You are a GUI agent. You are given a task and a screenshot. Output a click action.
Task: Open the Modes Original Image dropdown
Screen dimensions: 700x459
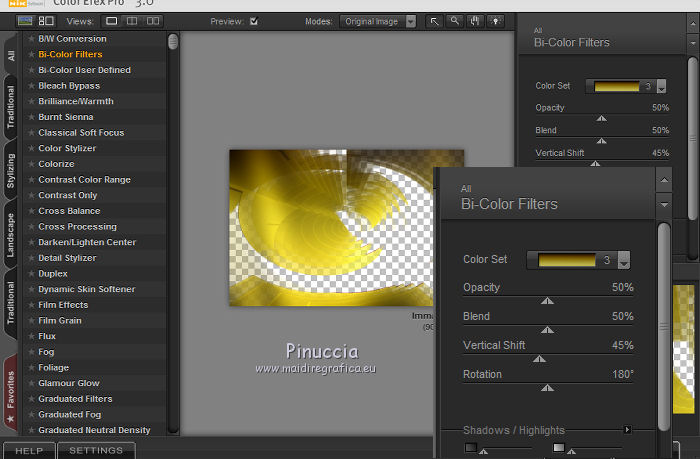pyautogui.click(x=378, y=21)
